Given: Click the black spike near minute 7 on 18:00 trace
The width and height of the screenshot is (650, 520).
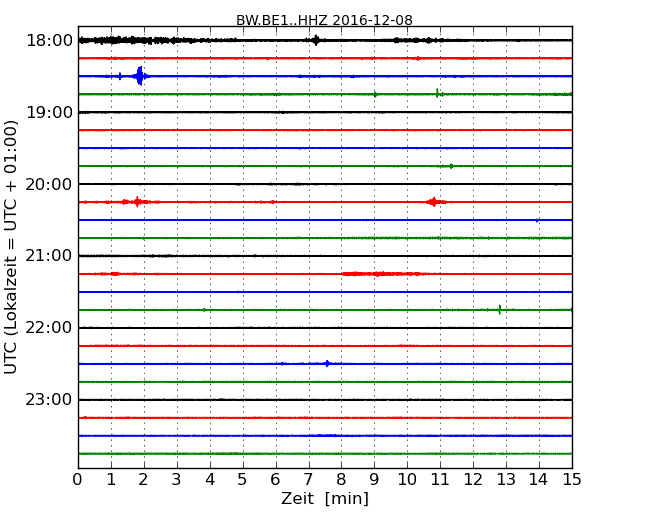Looking at the screenshot, I should coord(316,40).
